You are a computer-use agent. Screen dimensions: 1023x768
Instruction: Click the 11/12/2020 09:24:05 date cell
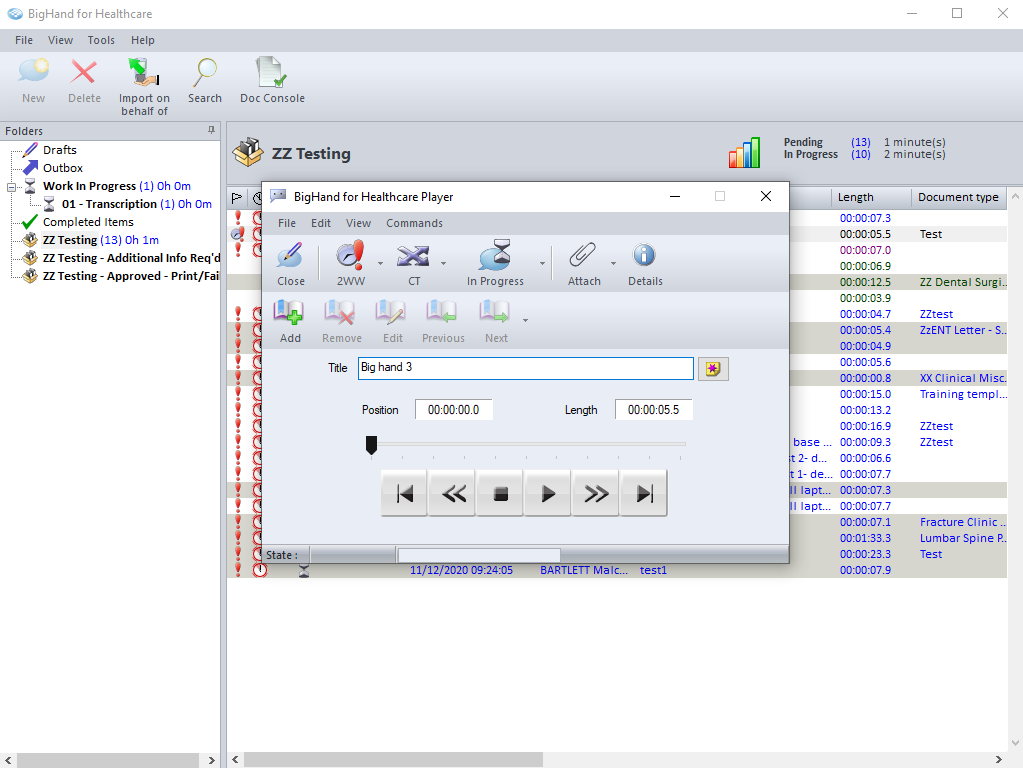point(461,570)
